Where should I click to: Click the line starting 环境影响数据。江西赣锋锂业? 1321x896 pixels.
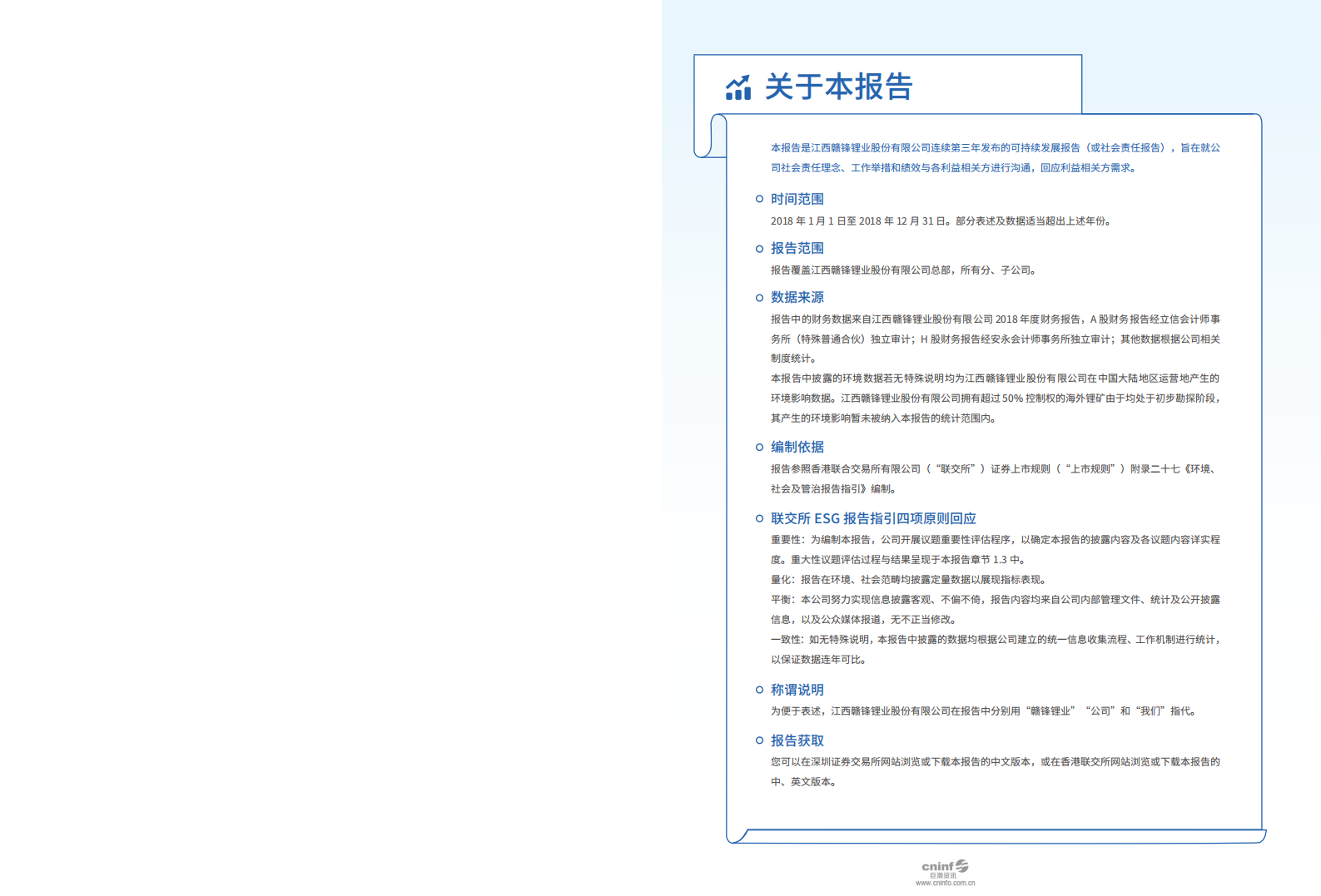click(996, 398)
